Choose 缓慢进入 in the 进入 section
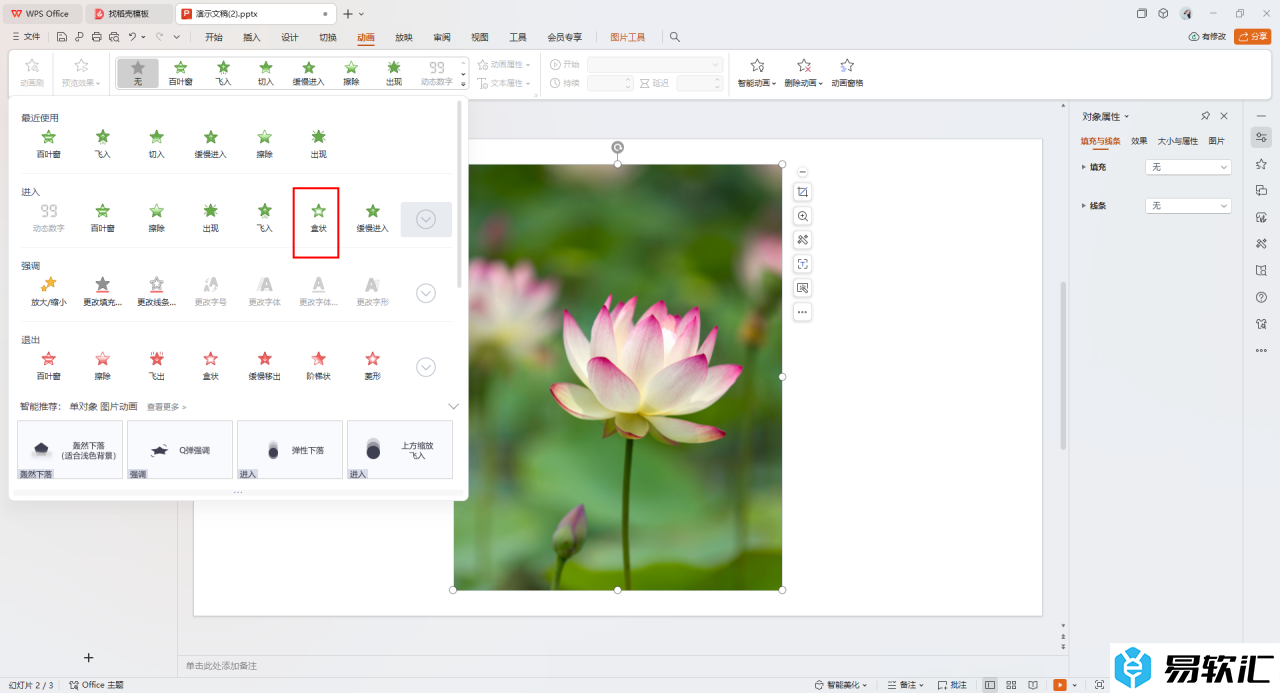Image resolution: width=1280 pixels, height=693 pixels. pyautogui.click(x=372, y=218)
